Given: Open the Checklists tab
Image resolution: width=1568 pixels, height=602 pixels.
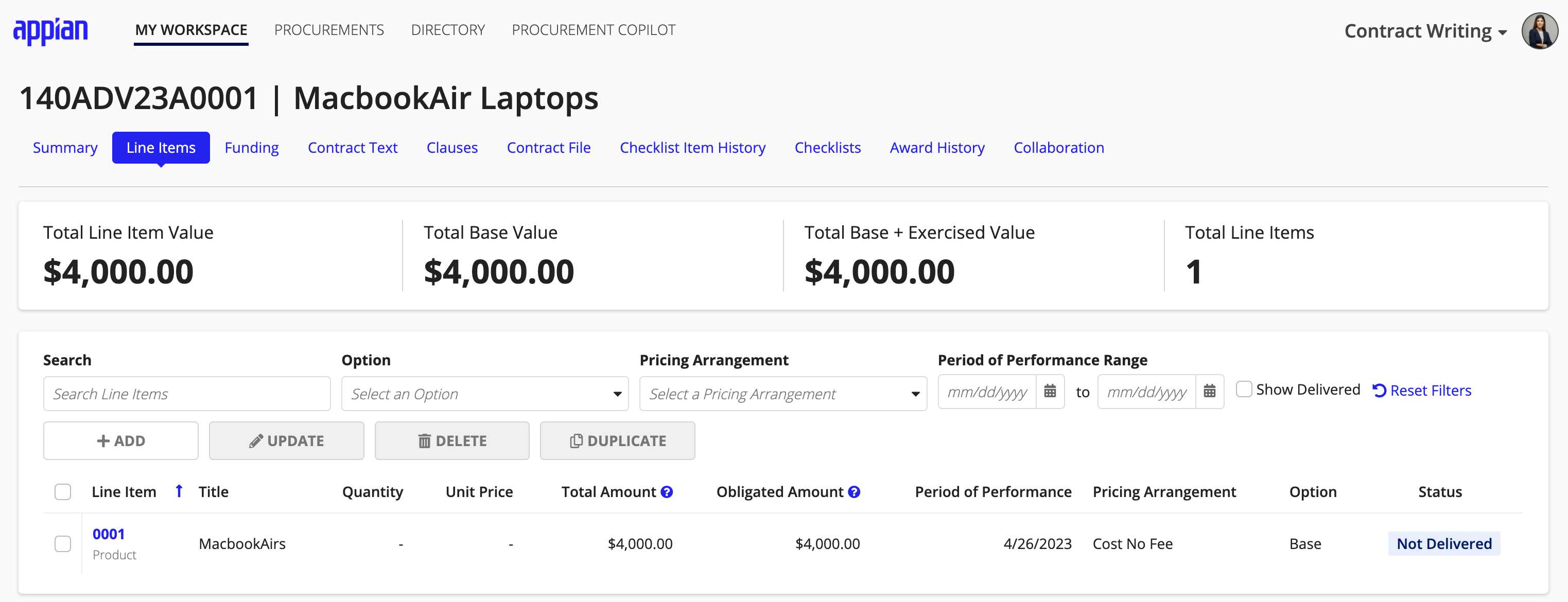Looking at the screenshot, I should 827,148.
